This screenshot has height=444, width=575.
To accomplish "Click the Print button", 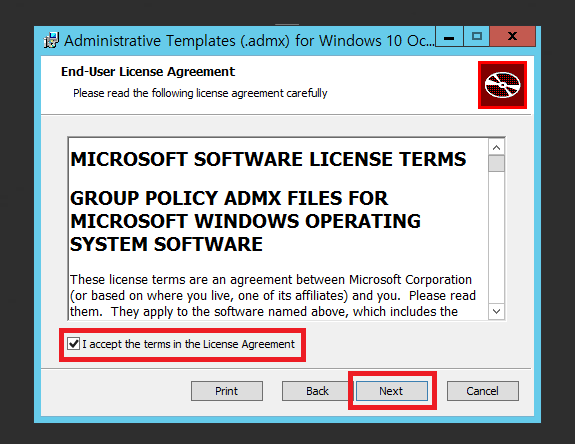I will point(227,391).
